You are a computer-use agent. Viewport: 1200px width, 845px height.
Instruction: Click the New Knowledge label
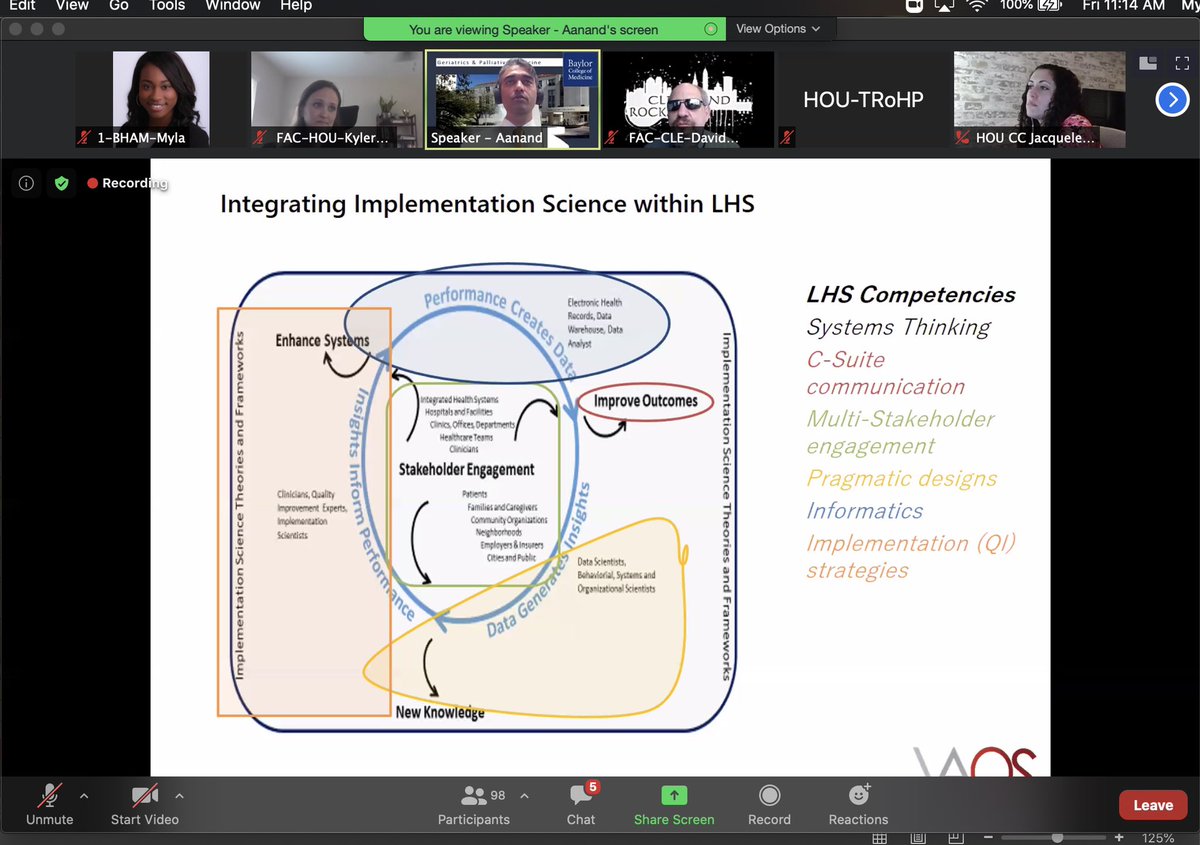point(440,712)
